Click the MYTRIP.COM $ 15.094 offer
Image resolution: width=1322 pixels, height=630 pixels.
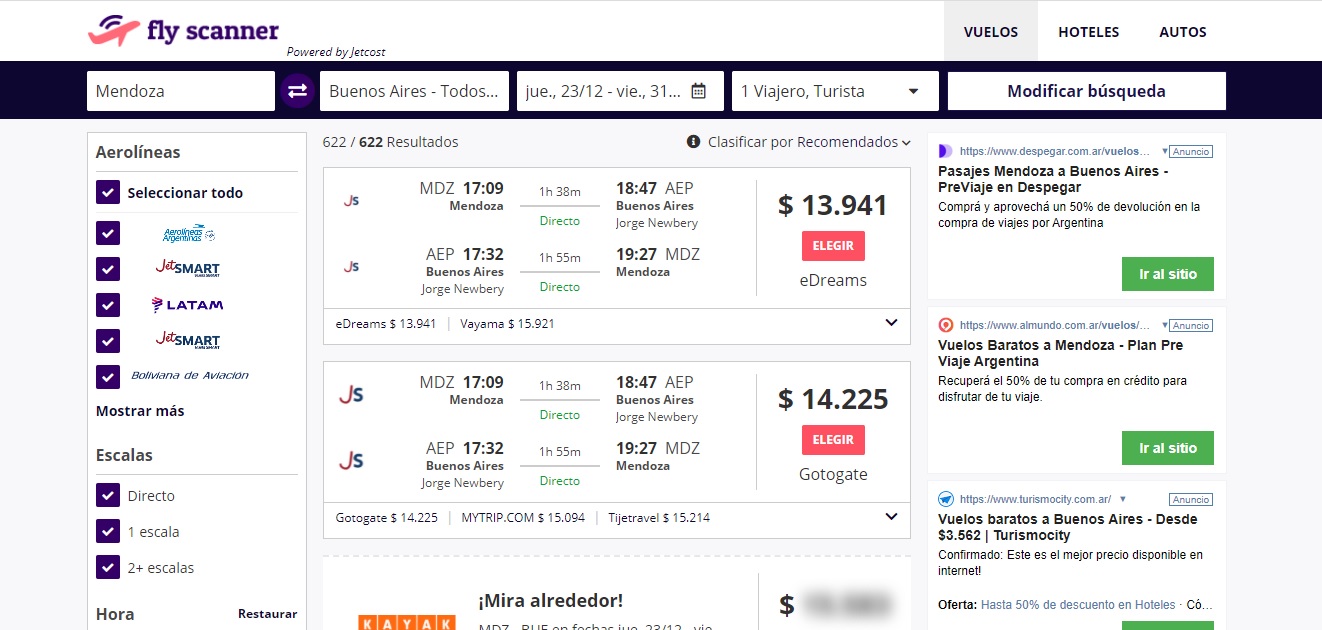click(x=522, y=518)
